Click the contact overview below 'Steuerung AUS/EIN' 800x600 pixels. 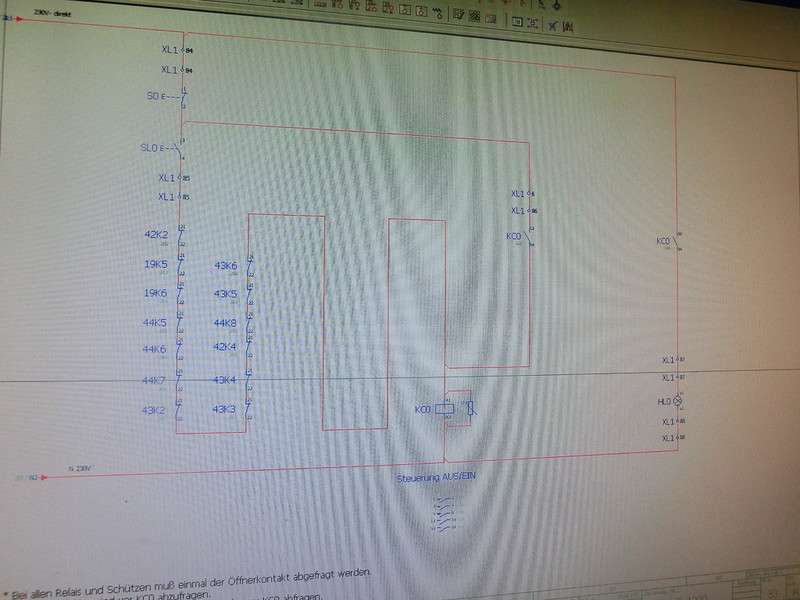(x=442, y=514)
